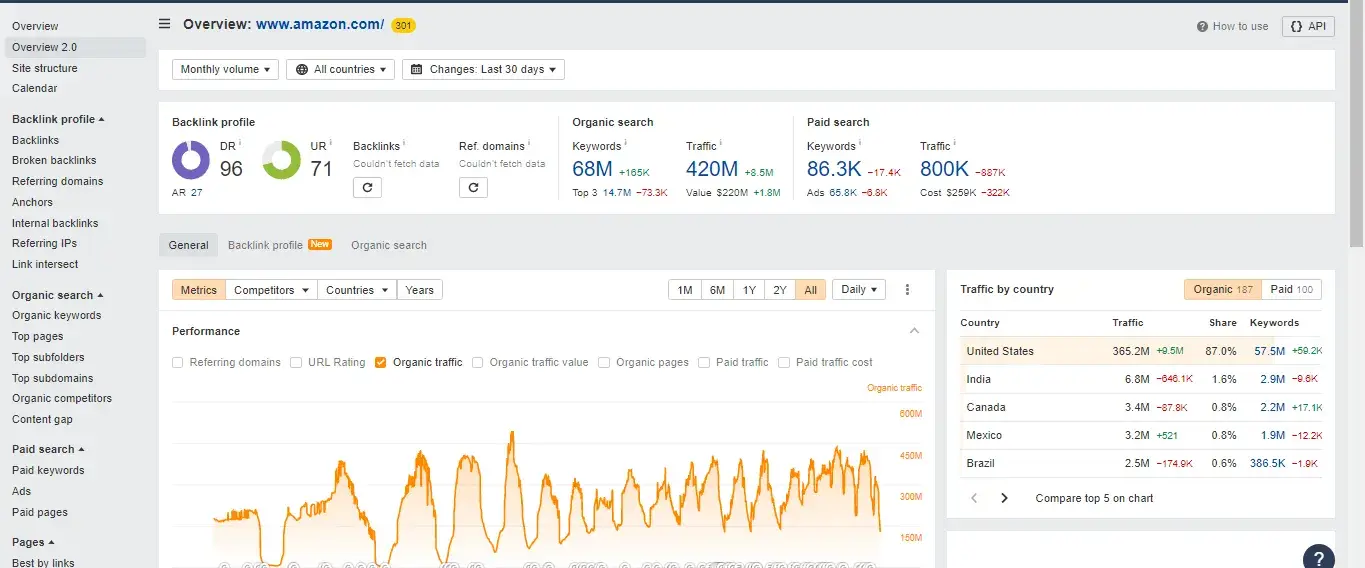Select the United States country row
1365x568 pixels.
coord(1141,351)
